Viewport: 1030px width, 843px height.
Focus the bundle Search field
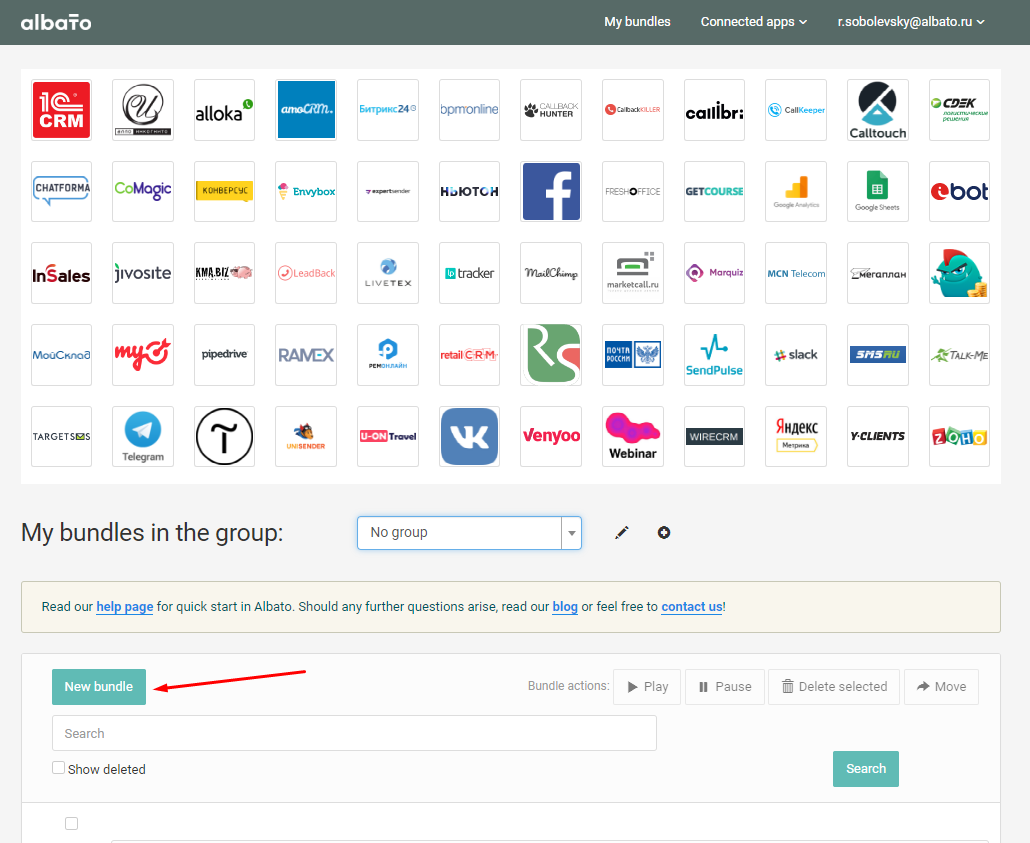pyautogui.click(x=354, y=733)
